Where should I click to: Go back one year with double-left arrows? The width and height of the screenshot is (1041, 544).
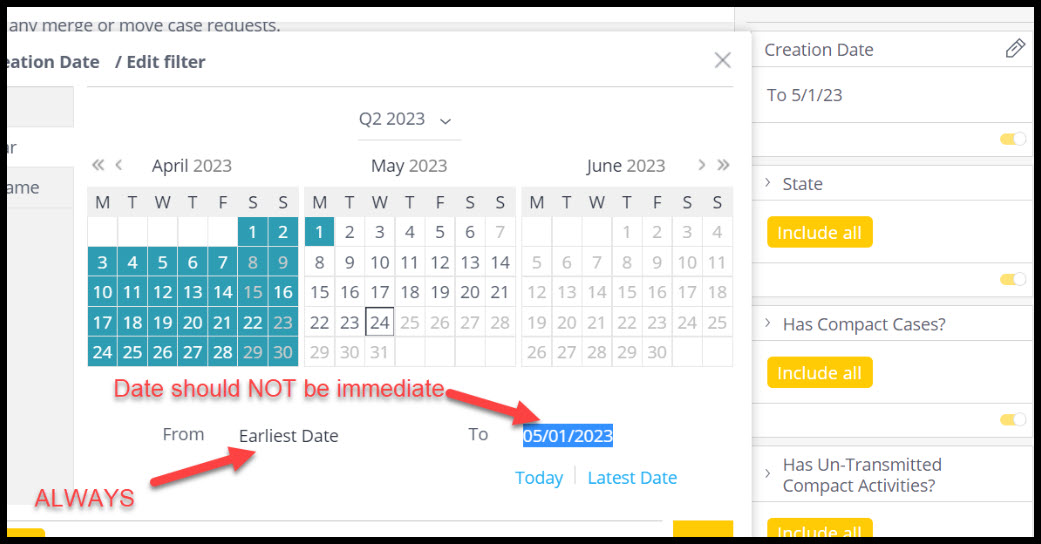pyautogui.click(x=98, y=165)
